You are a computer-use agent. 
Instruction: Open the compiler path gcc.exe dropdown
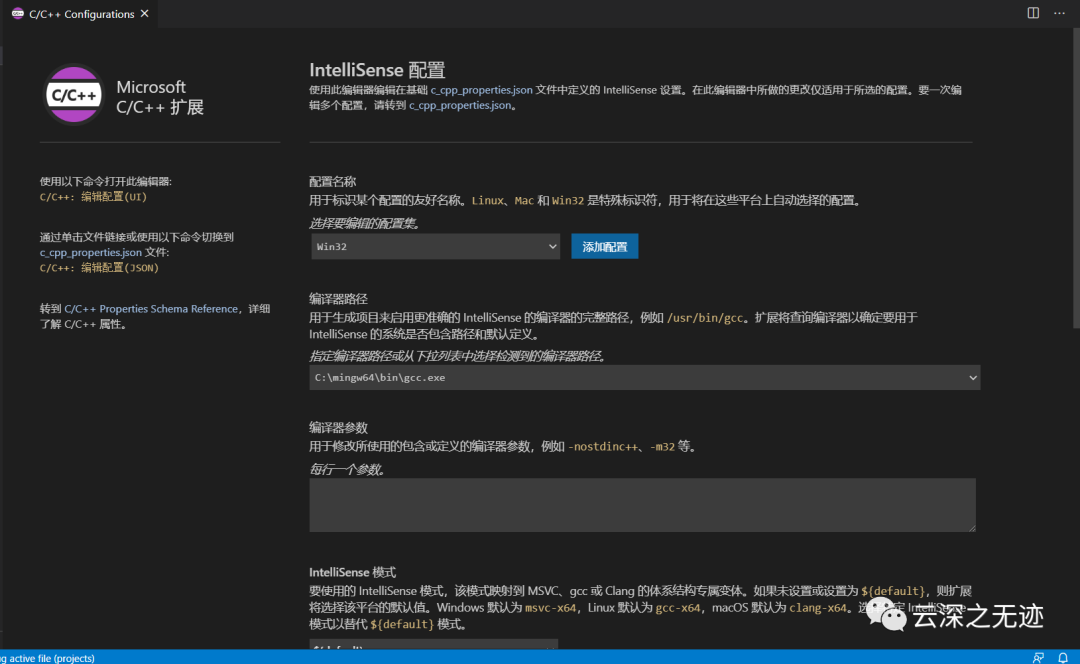click(x=645, y=377)
